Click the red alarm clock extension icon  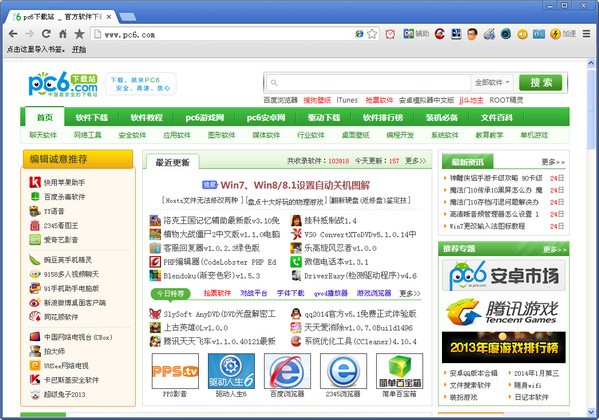point(390,34)
